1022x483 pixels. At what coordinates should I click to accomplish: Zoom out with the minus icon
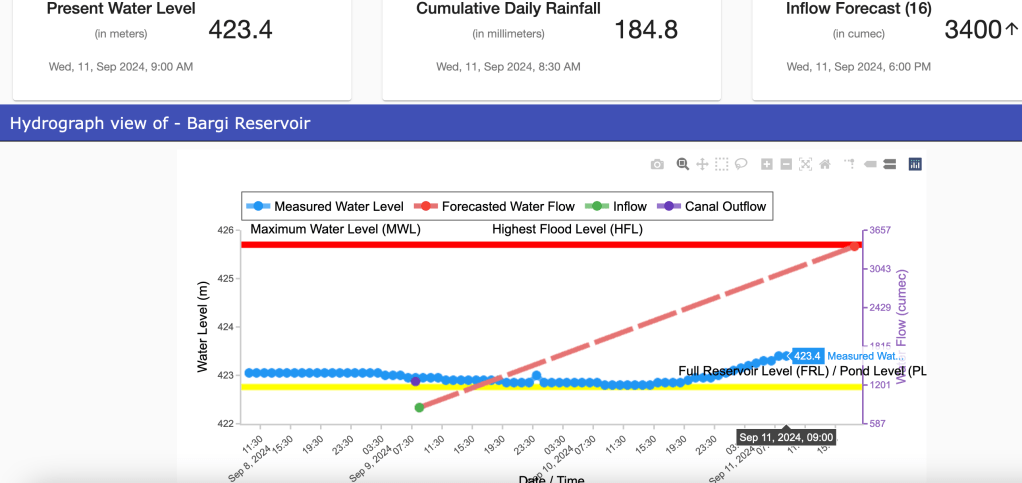(786, 164)
